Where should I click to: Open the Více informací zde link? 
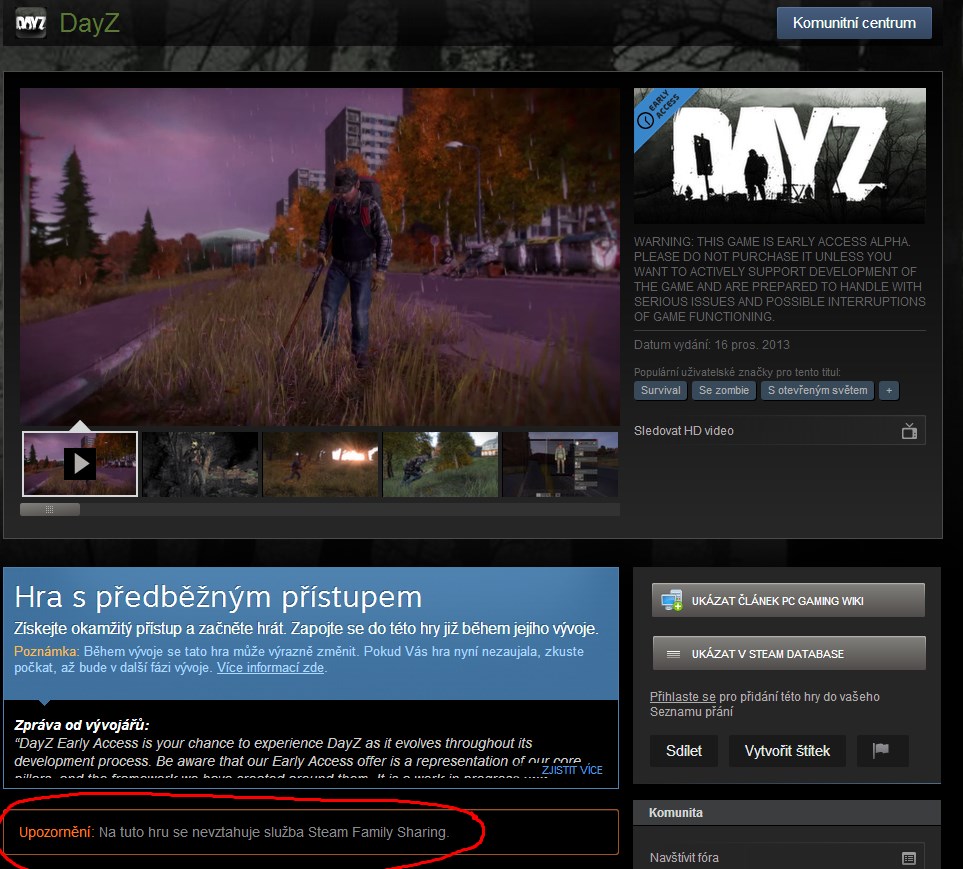(270, 668)
